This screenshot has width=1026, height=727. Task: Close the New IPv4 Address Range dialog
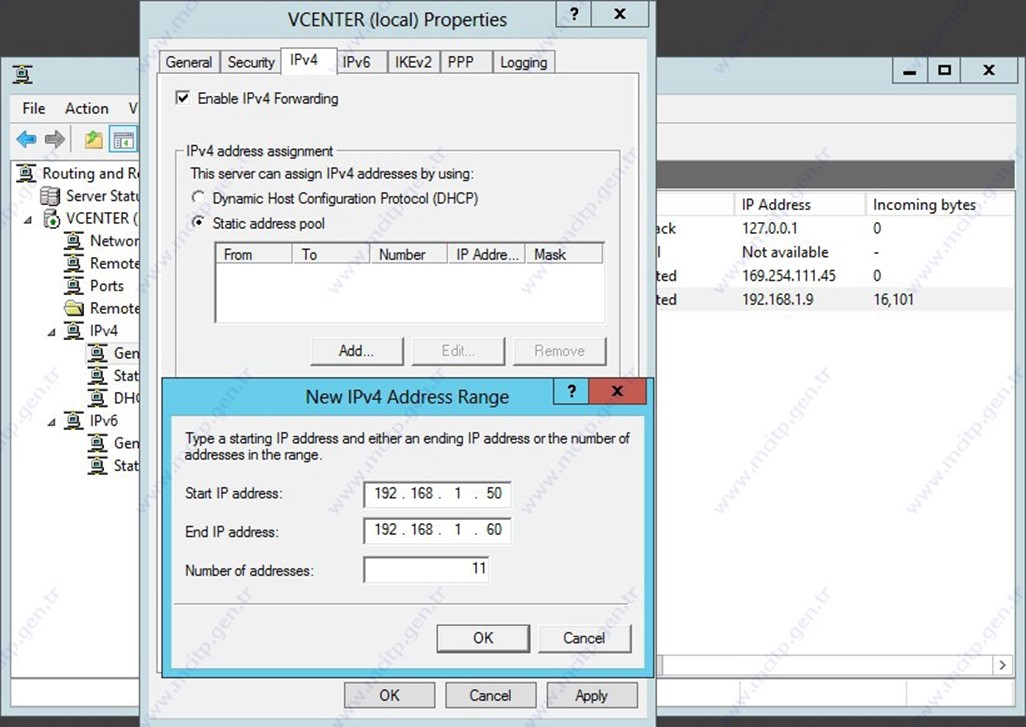click(617, 391)
